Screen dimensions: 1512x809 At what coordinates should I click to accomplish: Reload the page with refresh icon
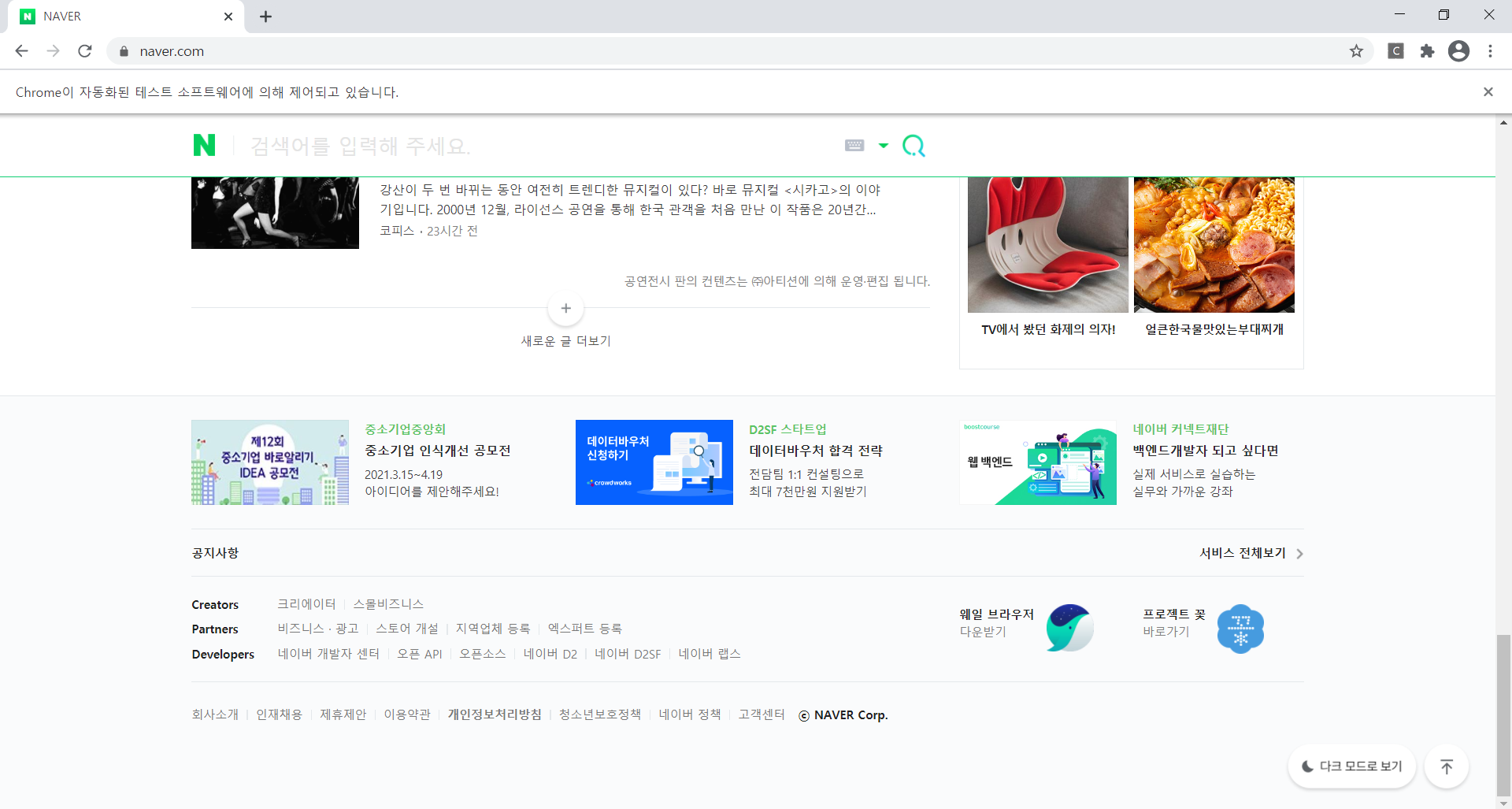click(x=85, y=51)
